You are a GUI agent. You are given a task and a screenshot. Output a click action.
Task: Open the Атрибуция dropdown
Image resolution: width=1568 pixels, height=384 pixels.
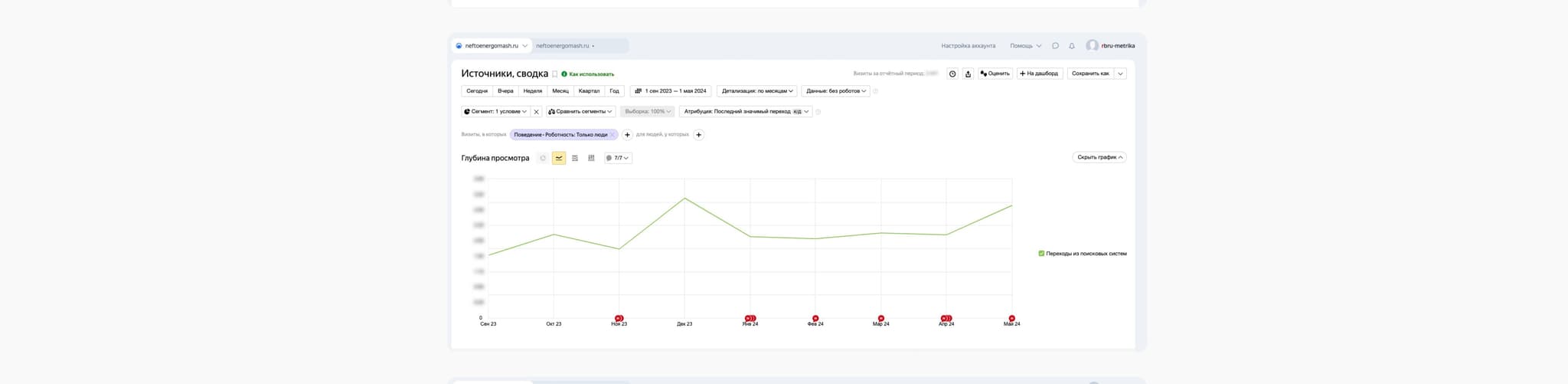pos(745,112)
